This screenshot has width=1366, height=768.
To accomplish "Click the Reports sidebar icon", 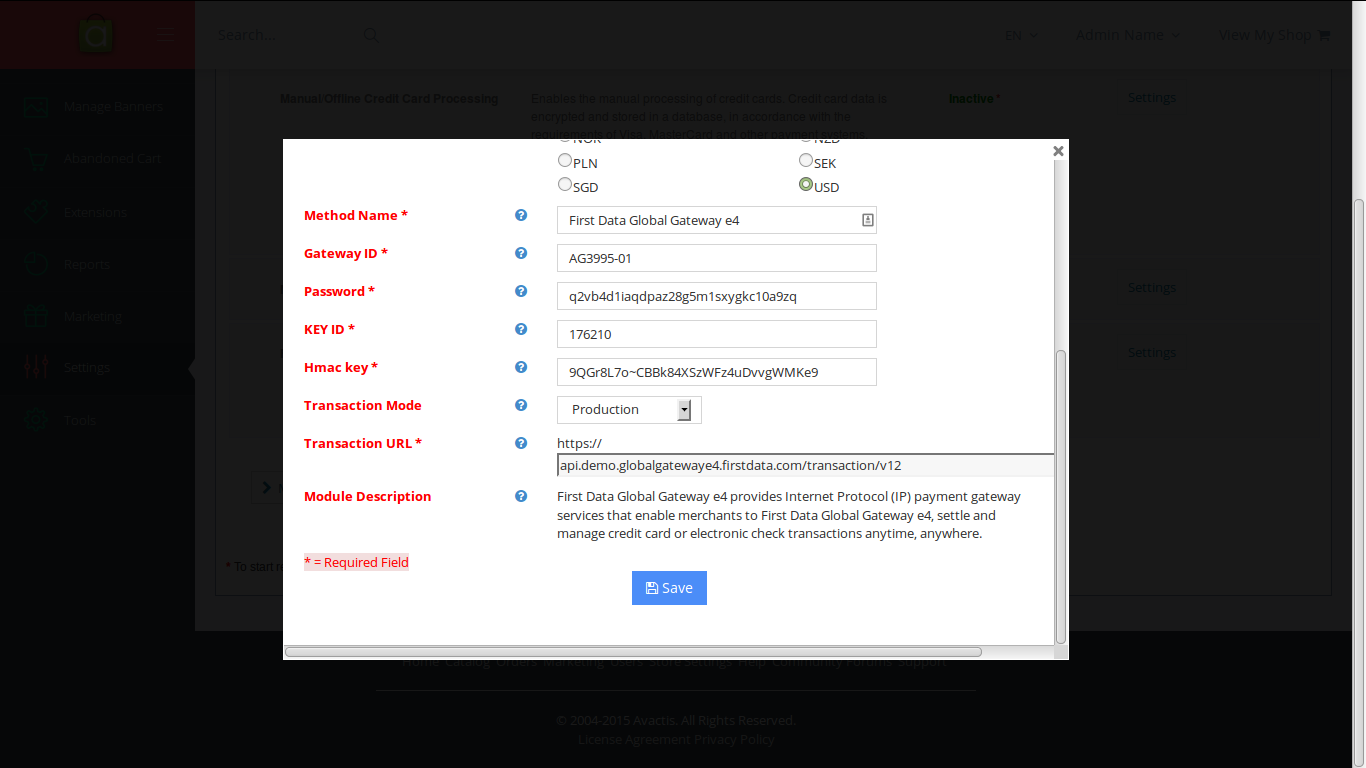I will point(36,264).
